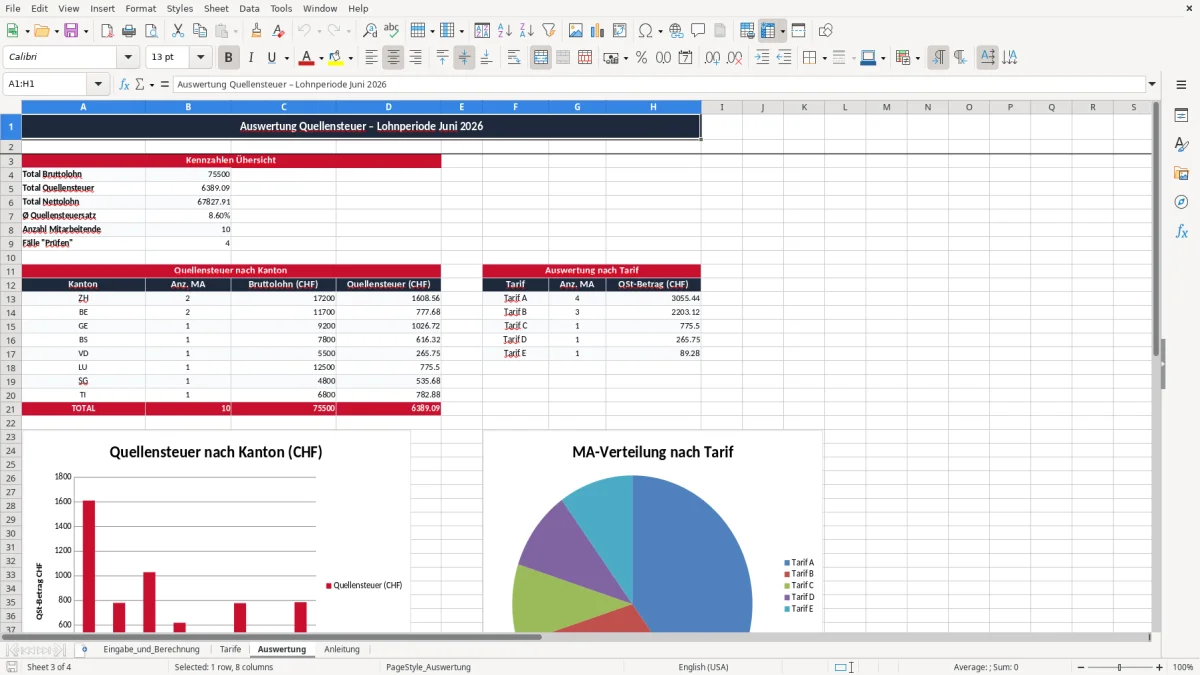Expand the Borders dropdown arrow
The image size is (1200, 675).
point(824,58)
